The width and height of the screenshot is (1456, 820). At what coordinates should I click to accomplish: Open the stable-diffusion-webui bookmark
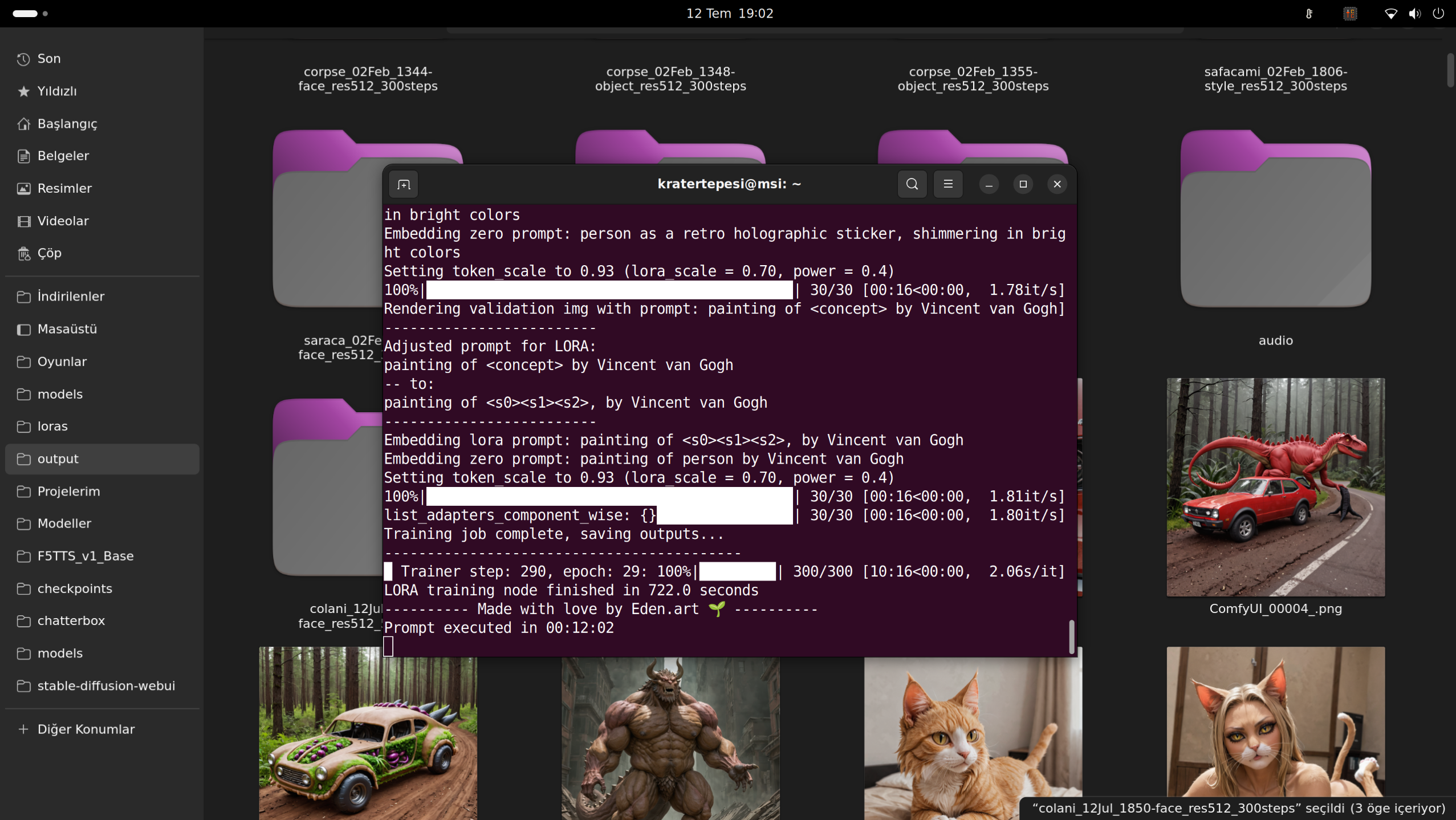pyautogui.click(x=103, y=686)
